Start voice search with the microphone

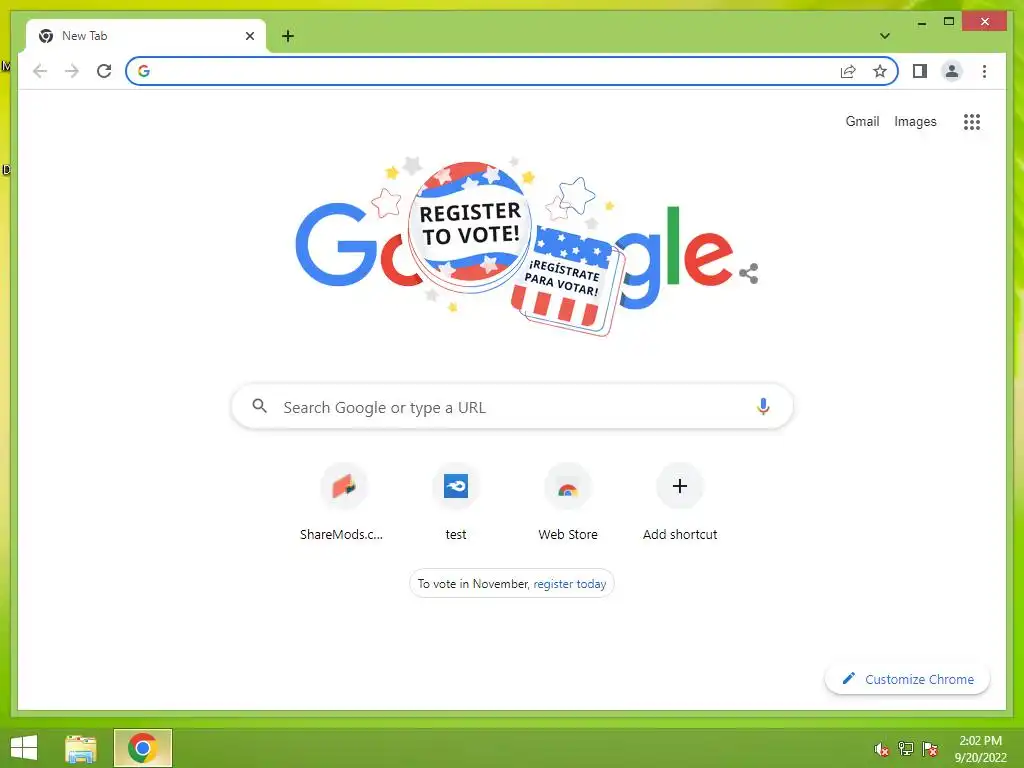point(762,407)
